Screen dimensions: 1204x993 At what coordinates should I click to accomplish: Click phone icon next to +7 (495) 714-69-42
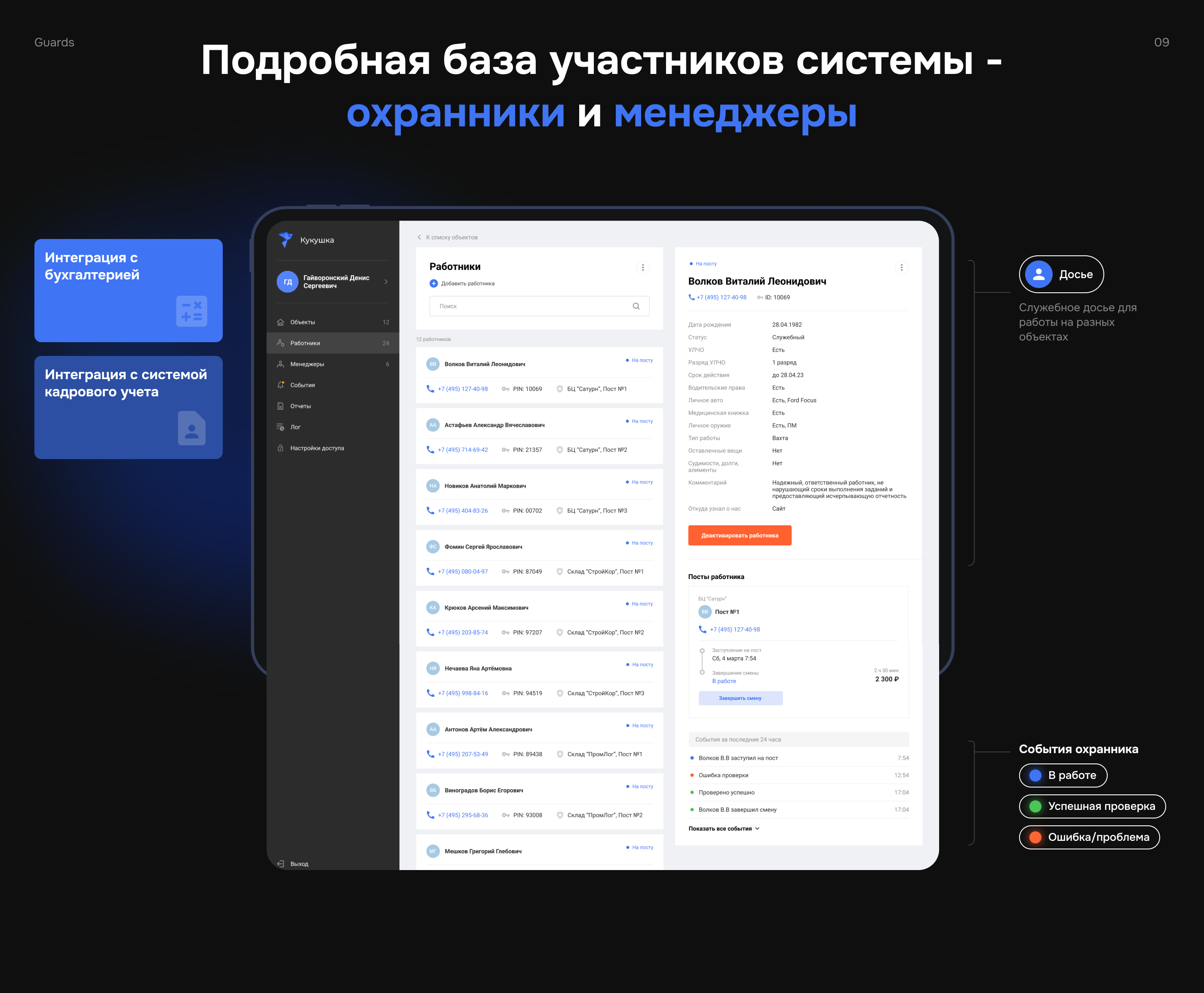(x=430, y=450)
